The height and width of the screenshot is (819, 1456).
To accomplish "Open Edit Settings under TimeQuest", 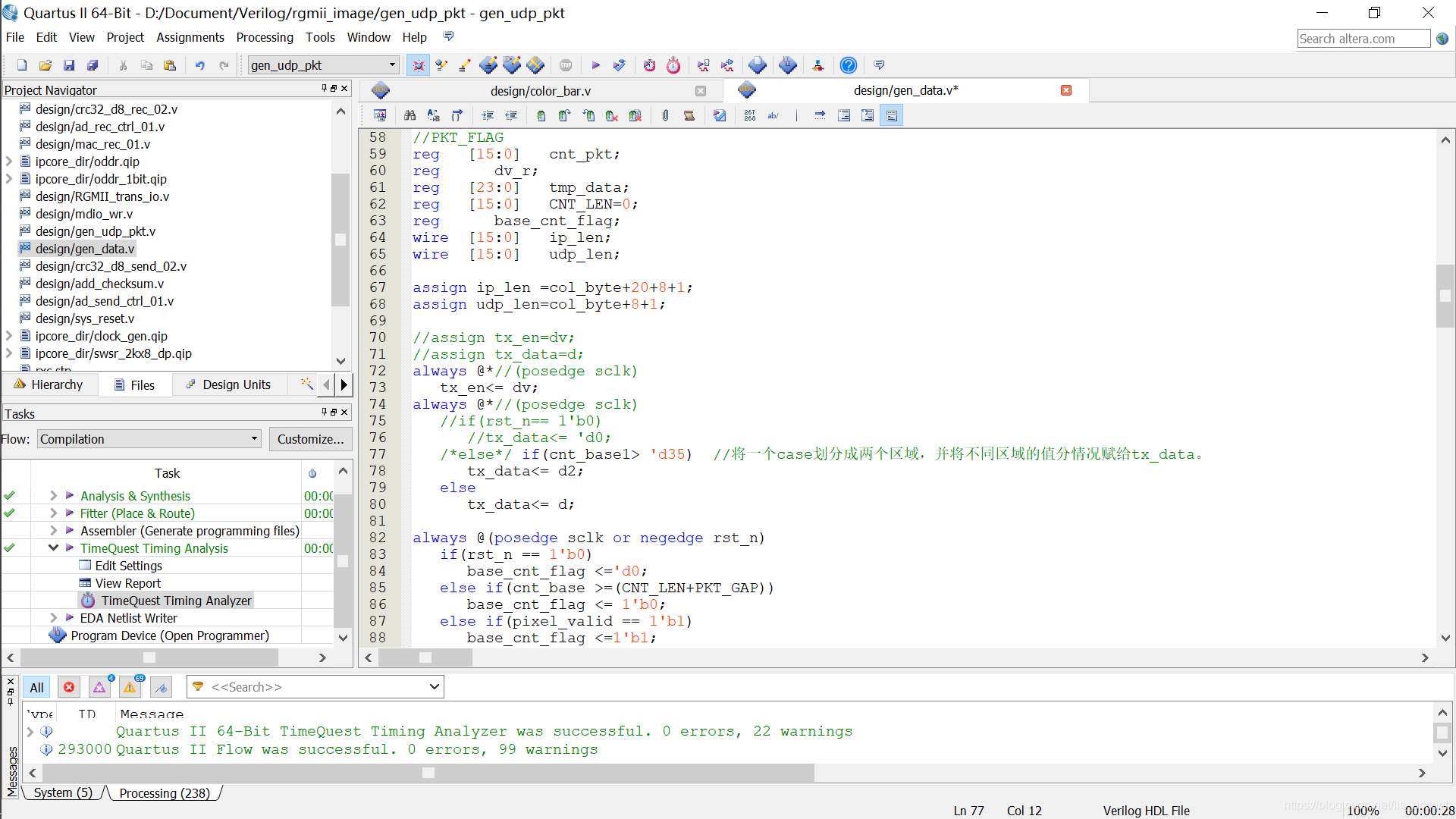I will (128, 566).
